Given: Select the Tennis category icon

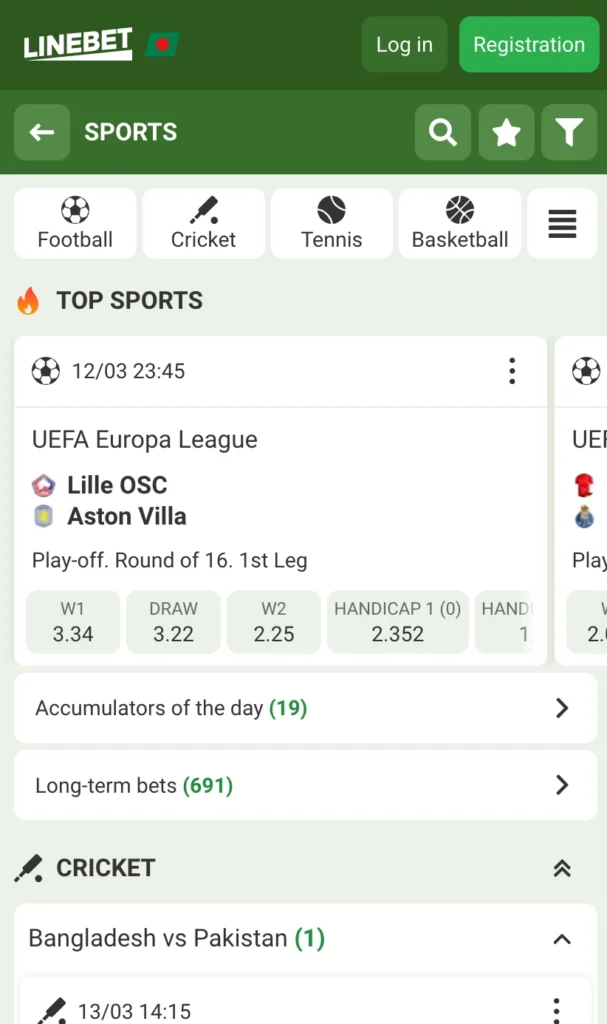Looking at the screenshot, I should coord(331,222).
